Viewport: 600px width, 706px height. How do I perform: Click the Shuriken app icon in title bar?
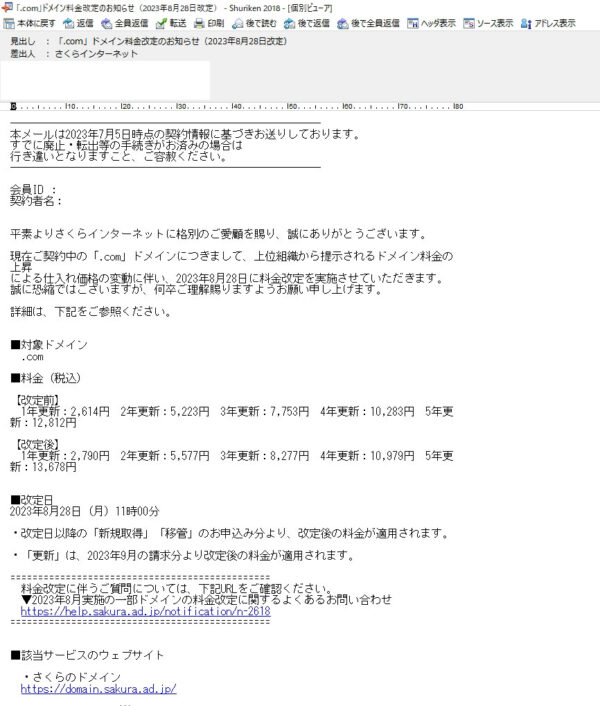(7, 7)
